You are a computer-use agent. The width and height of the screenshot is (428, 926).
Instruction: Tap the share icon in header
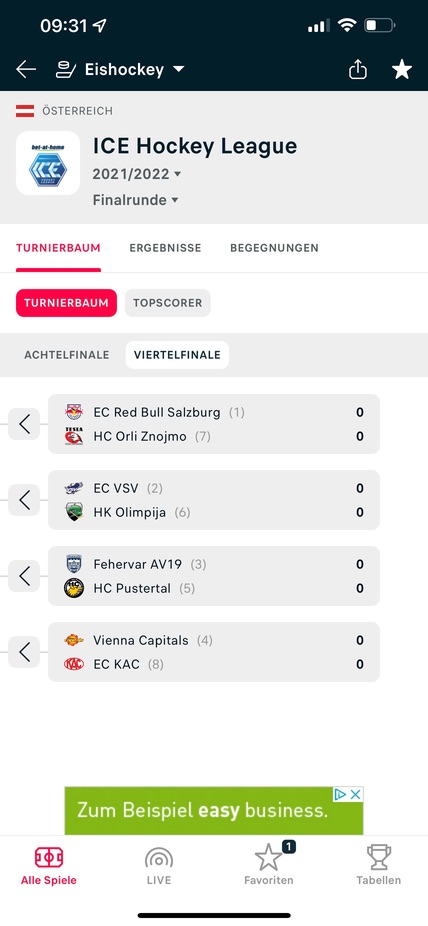pyautogui.click(x=358, y=70)
